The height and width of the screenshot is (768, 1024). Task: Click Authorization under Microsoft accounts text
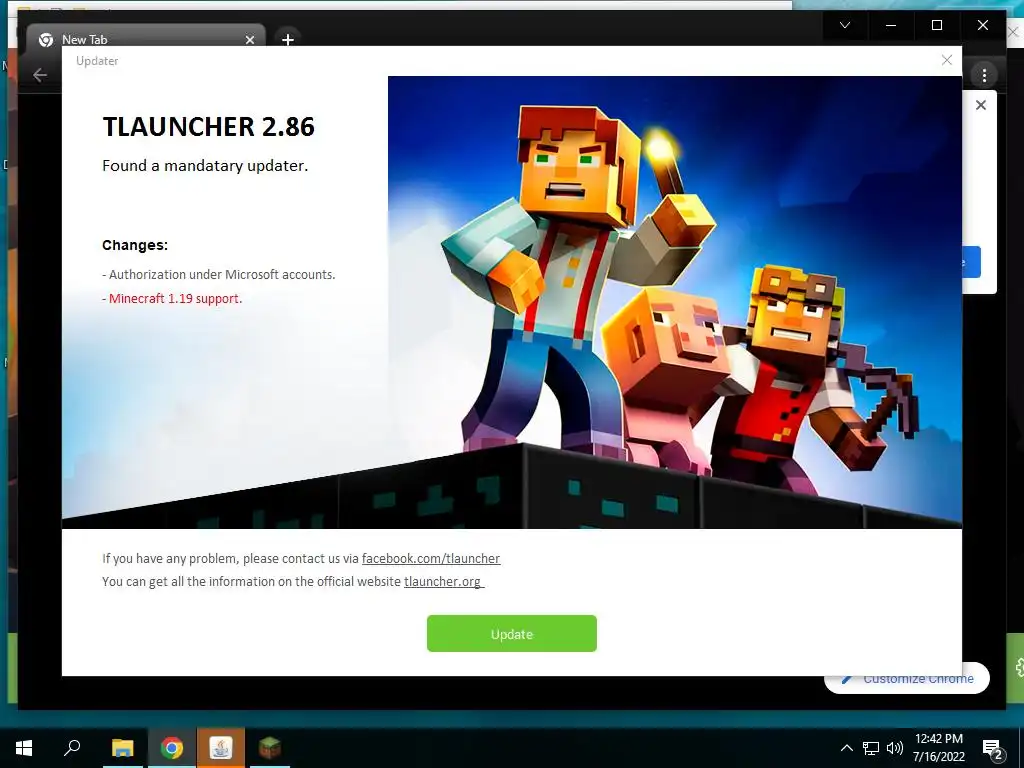(219, 274)
